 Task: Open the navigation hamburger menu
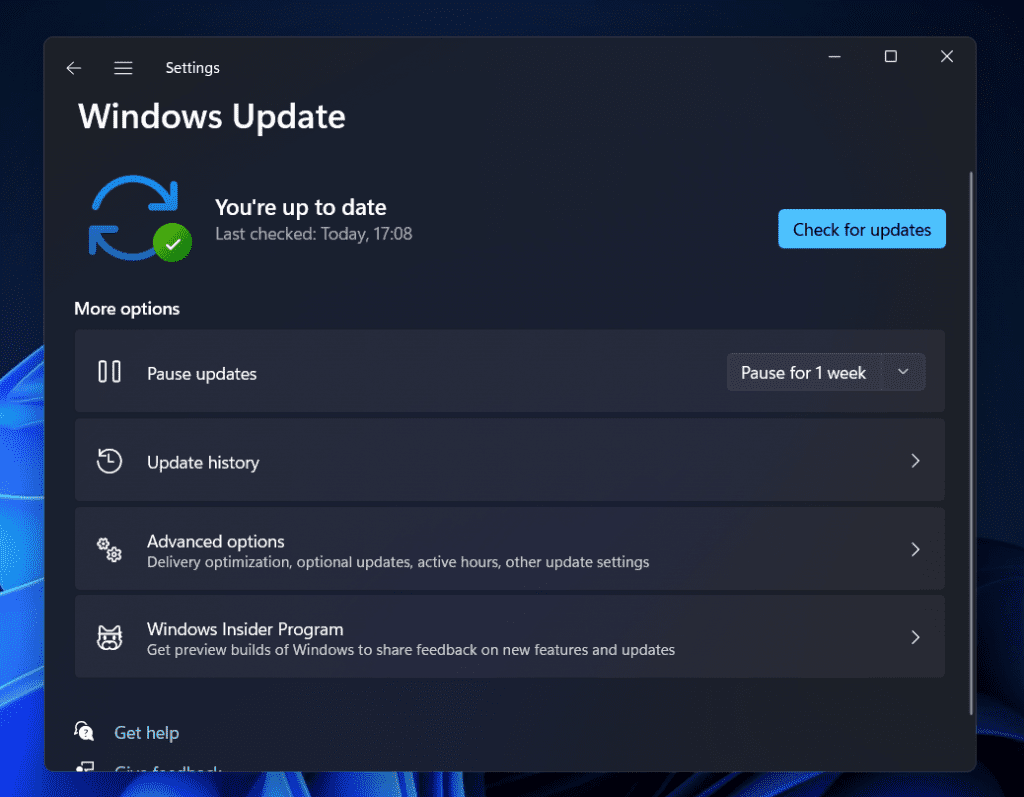tap(123, 67)
